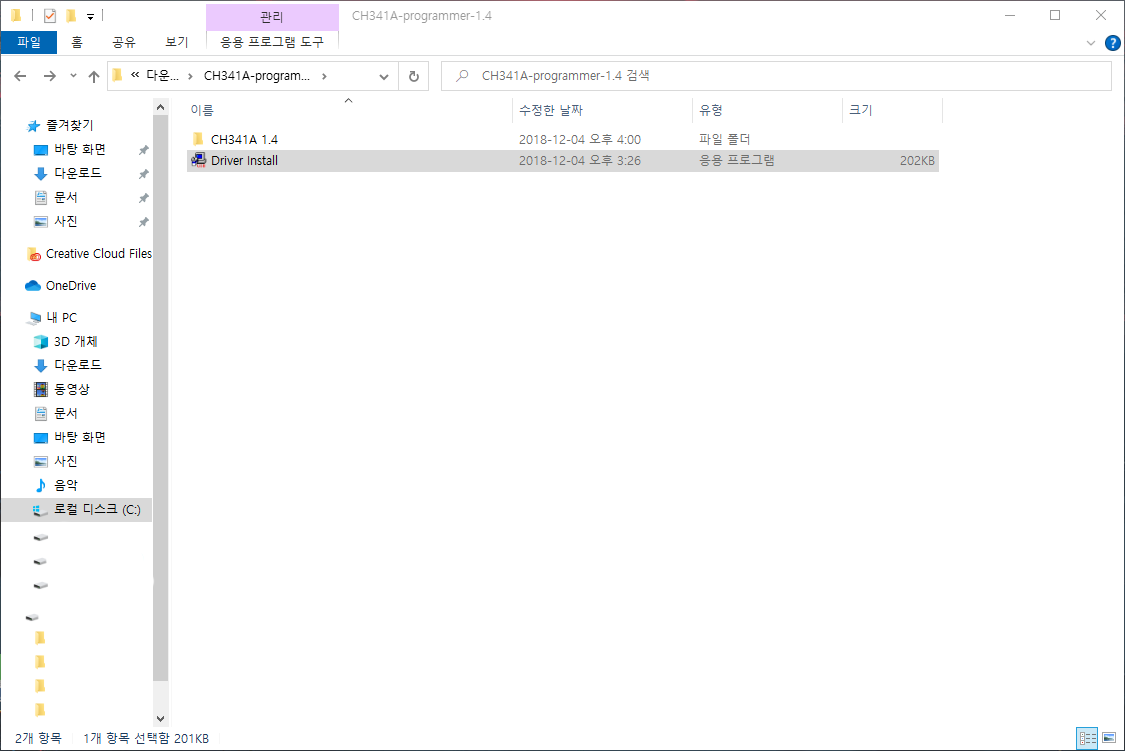Open OneDrive in navigation pane
Screen dimensions: 1125x751
tap(70, 285)
